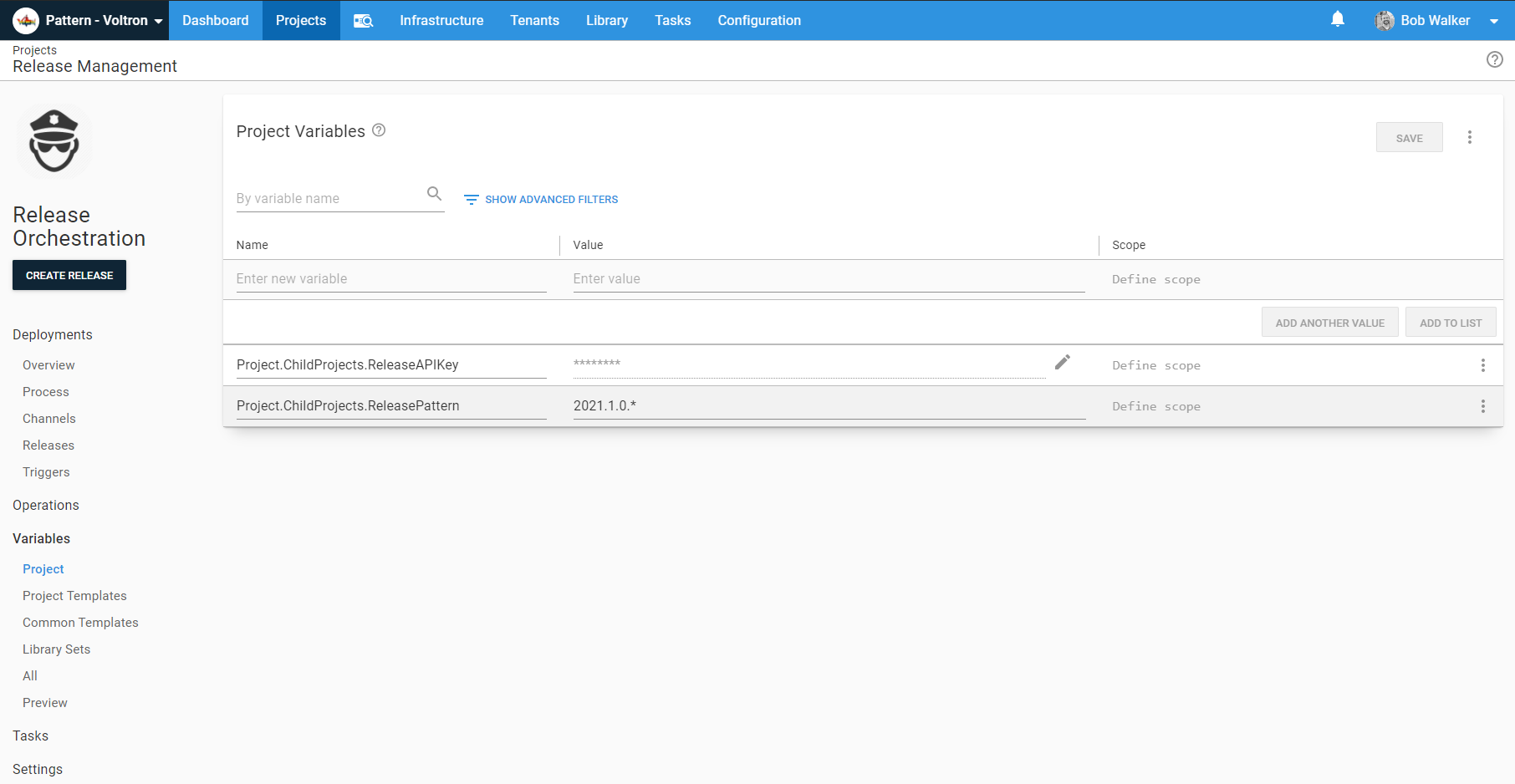1515x784 pixels.
Task: Open the overflow menu next to the Save button
Action: point(1470,137)
